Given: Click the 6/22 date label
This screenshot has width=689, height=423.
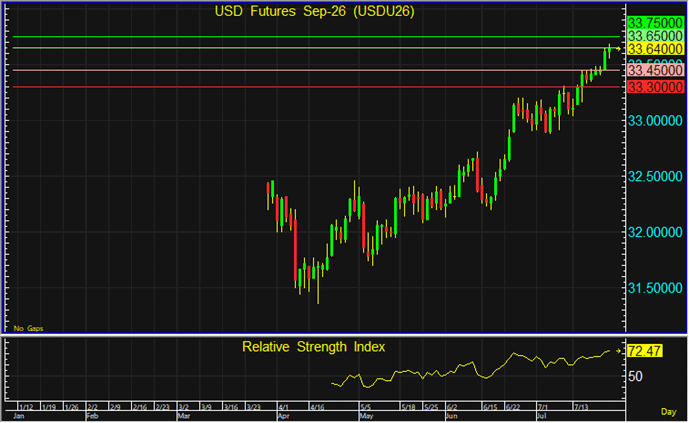Looking at the screenshot, I should (x=512, y=407).
